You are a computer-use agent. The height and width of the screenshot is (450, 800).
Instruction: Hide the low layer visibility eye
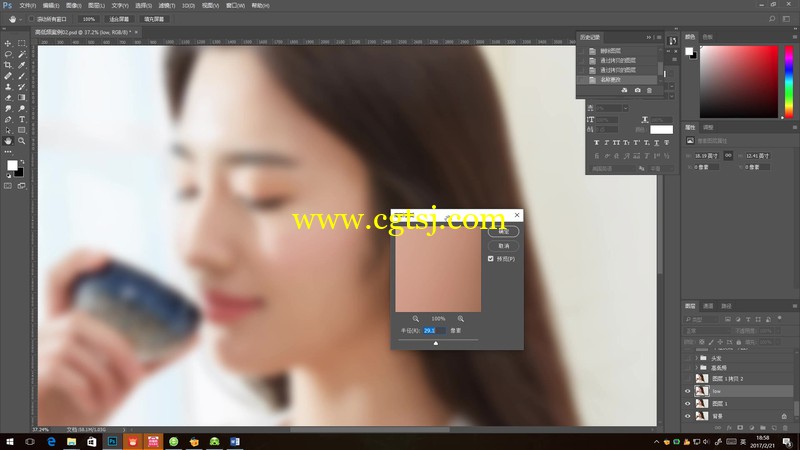tap(687, 391)
